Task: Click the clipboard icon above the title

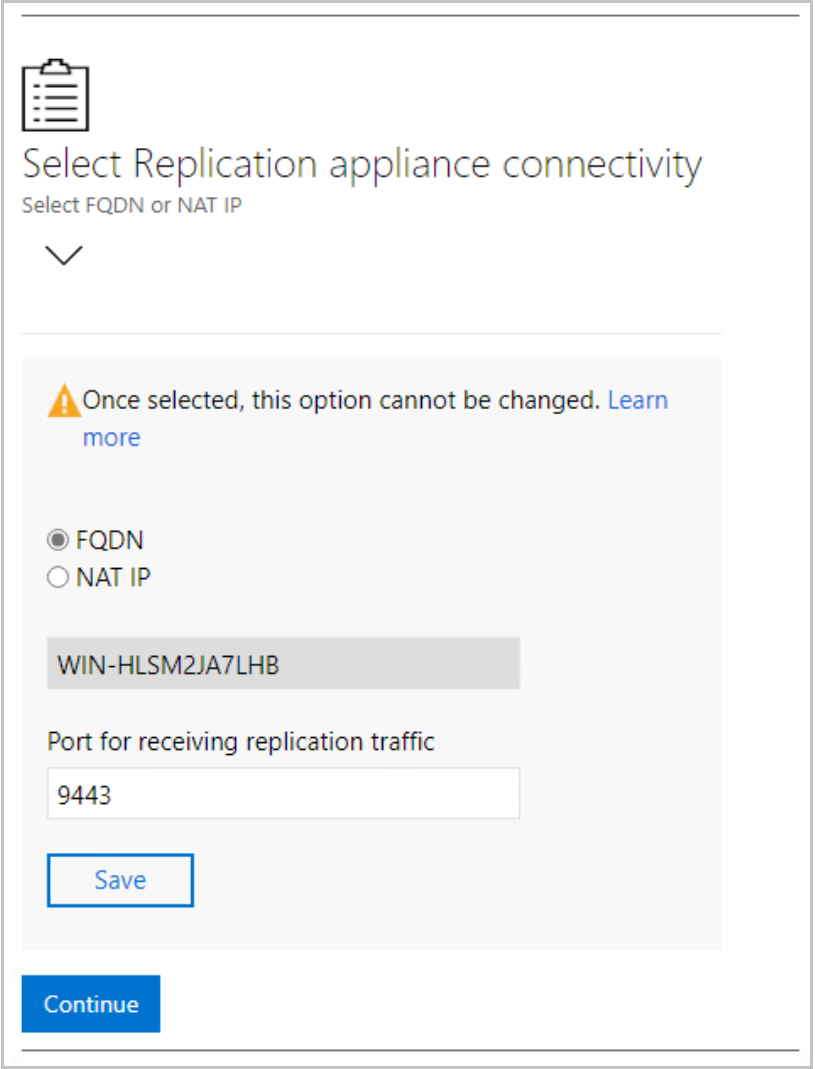Action: pyautogui.click(x=56, y=94)
